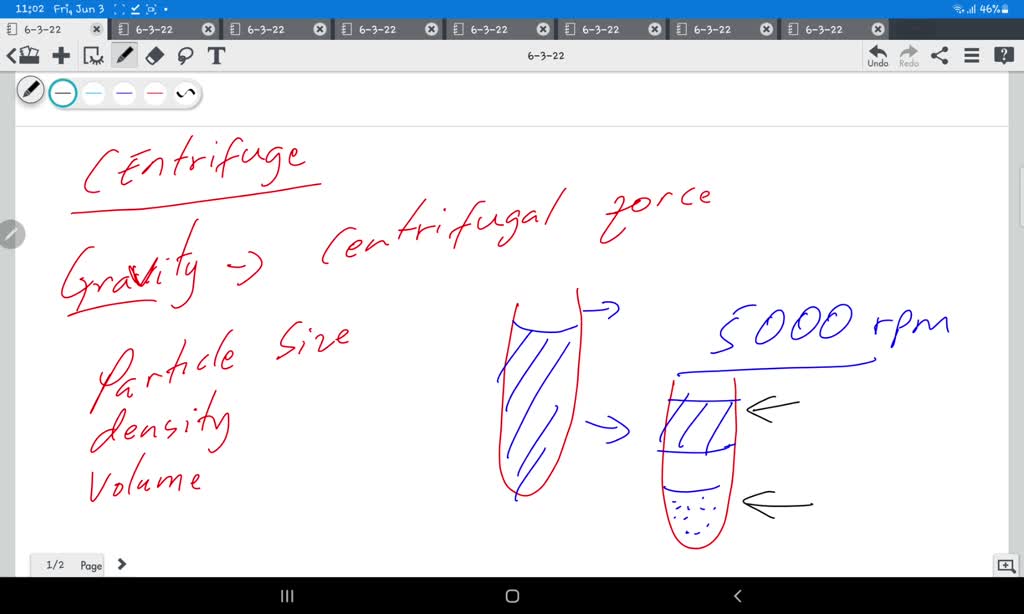The height and width of the screenshot is (614, 1024).
Task: Tap the Android home button
Action: click(x=513, y=596)
